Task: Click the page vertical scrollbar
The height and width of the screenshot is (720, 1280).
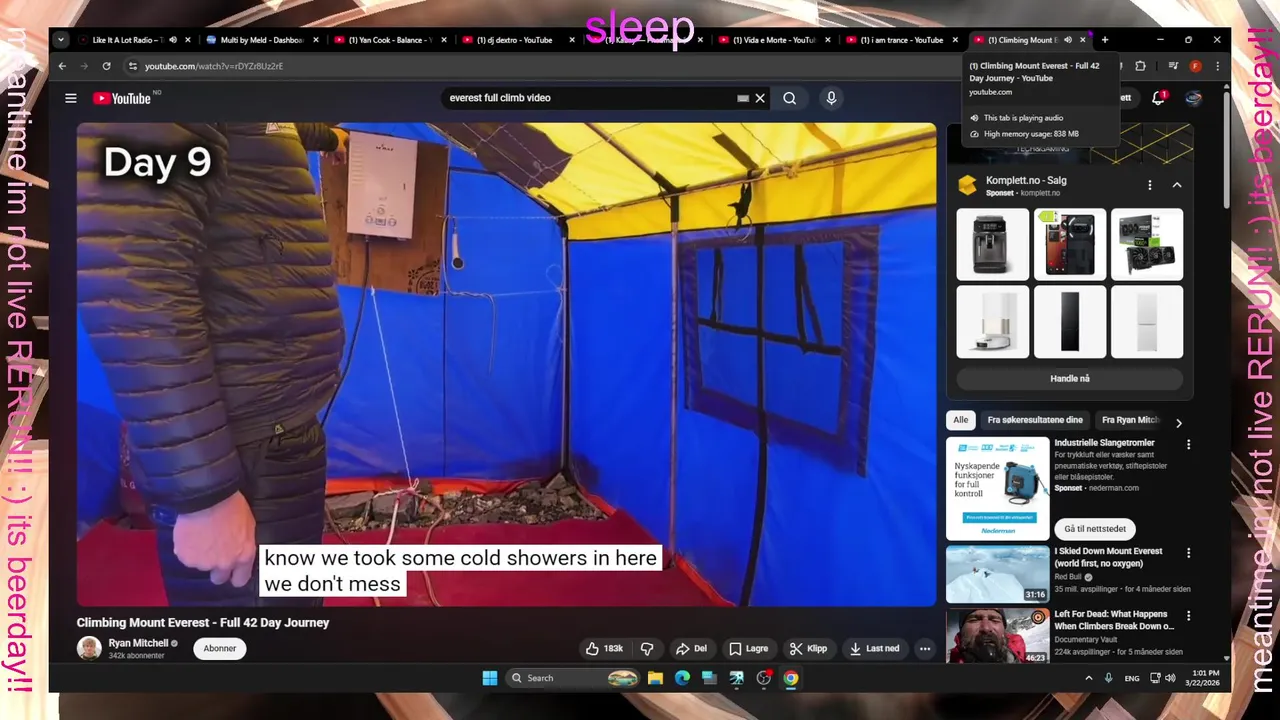Action: 1227,150
